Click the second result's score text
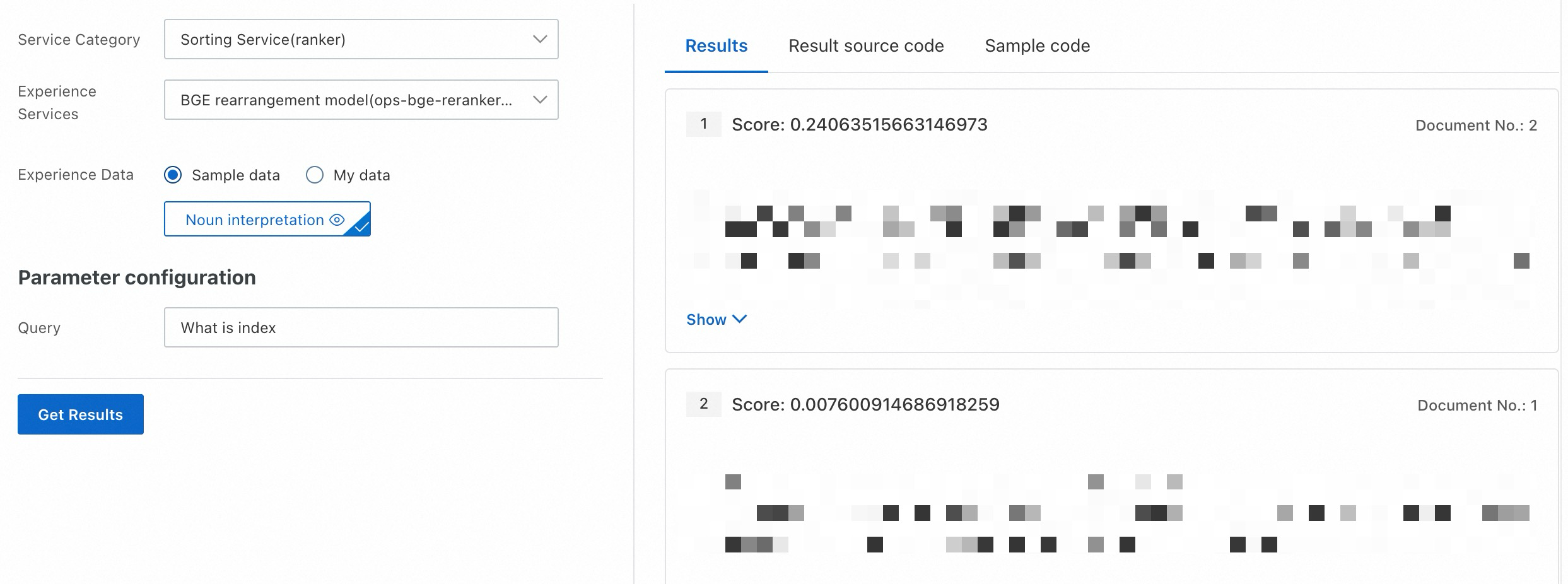Image resolution: width=1568 pixels, height=584 pixels. pyautogui.click(x=865, y=405)
